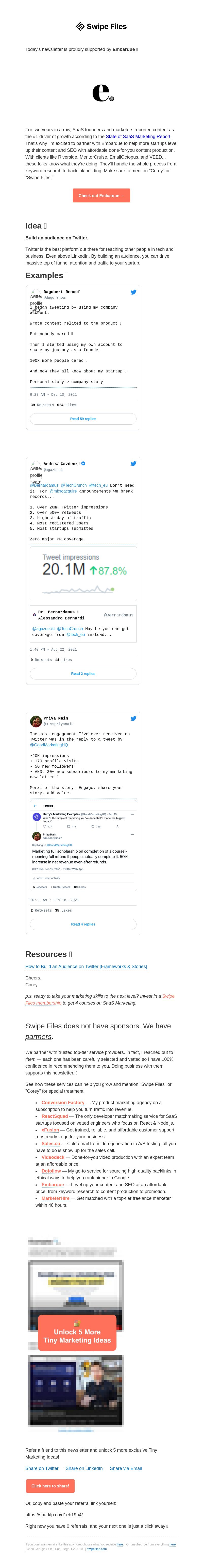Image resolution: width=203 pixels, height=1568 pixels.
Task: Click verified badge beside Andrew Gazdecki's name
Action: coord(83,464)
